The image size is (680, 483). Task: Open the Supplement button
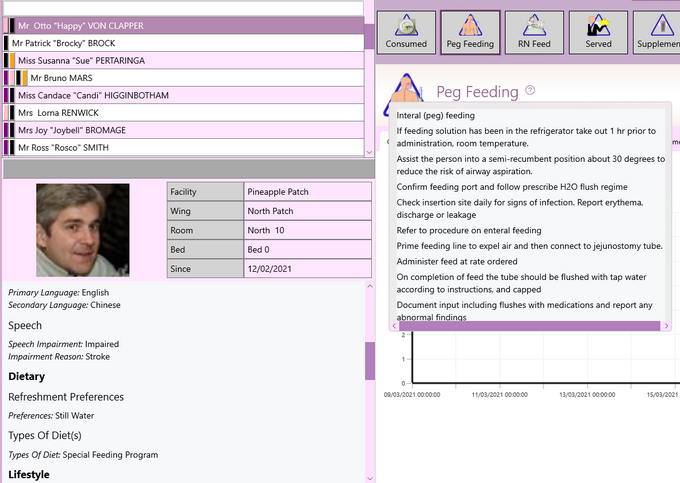(657, 33)
